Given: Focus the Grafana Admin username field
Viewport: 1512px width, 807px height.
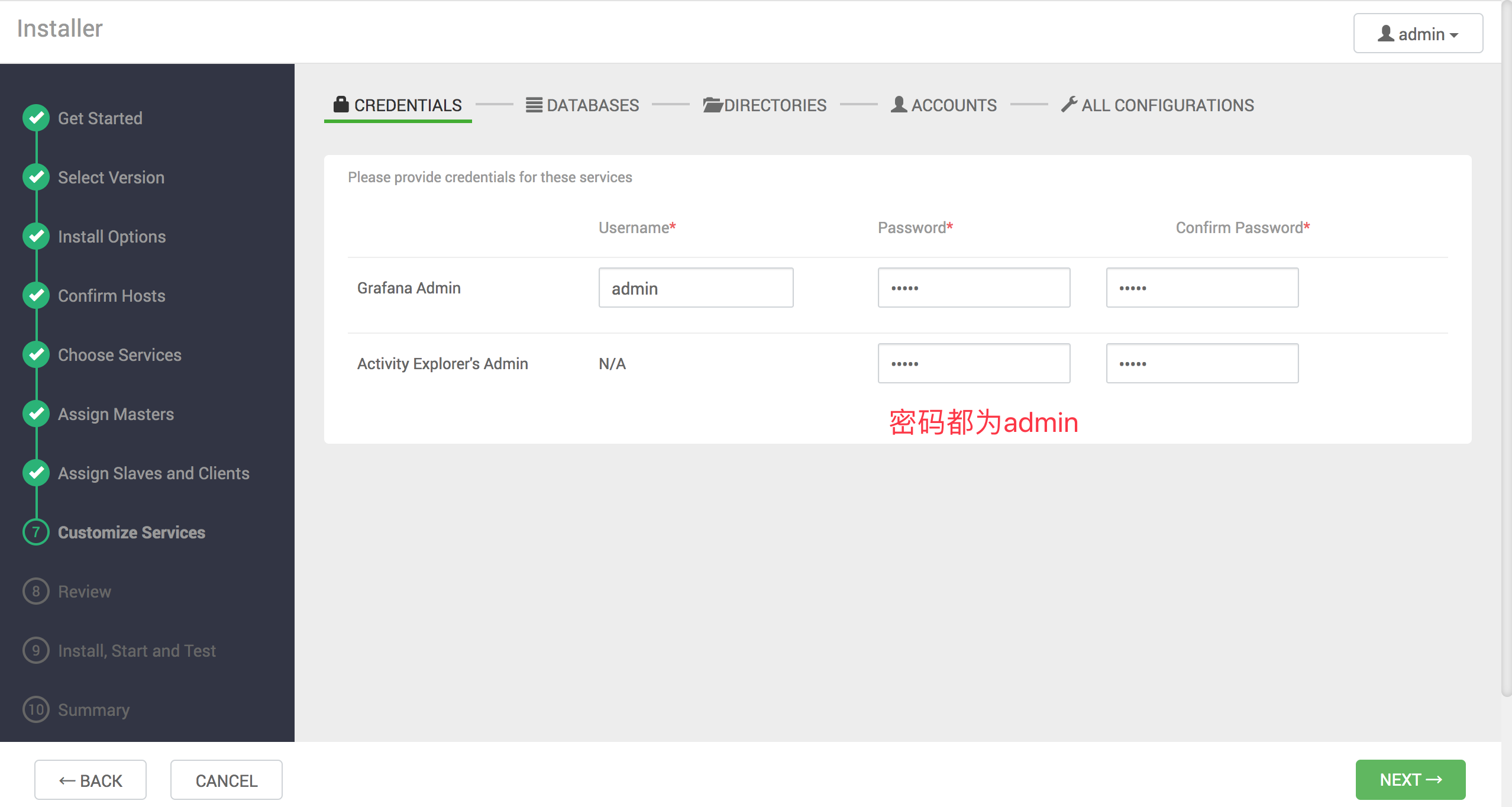Looking at the screenshot, I should [695, 288].
